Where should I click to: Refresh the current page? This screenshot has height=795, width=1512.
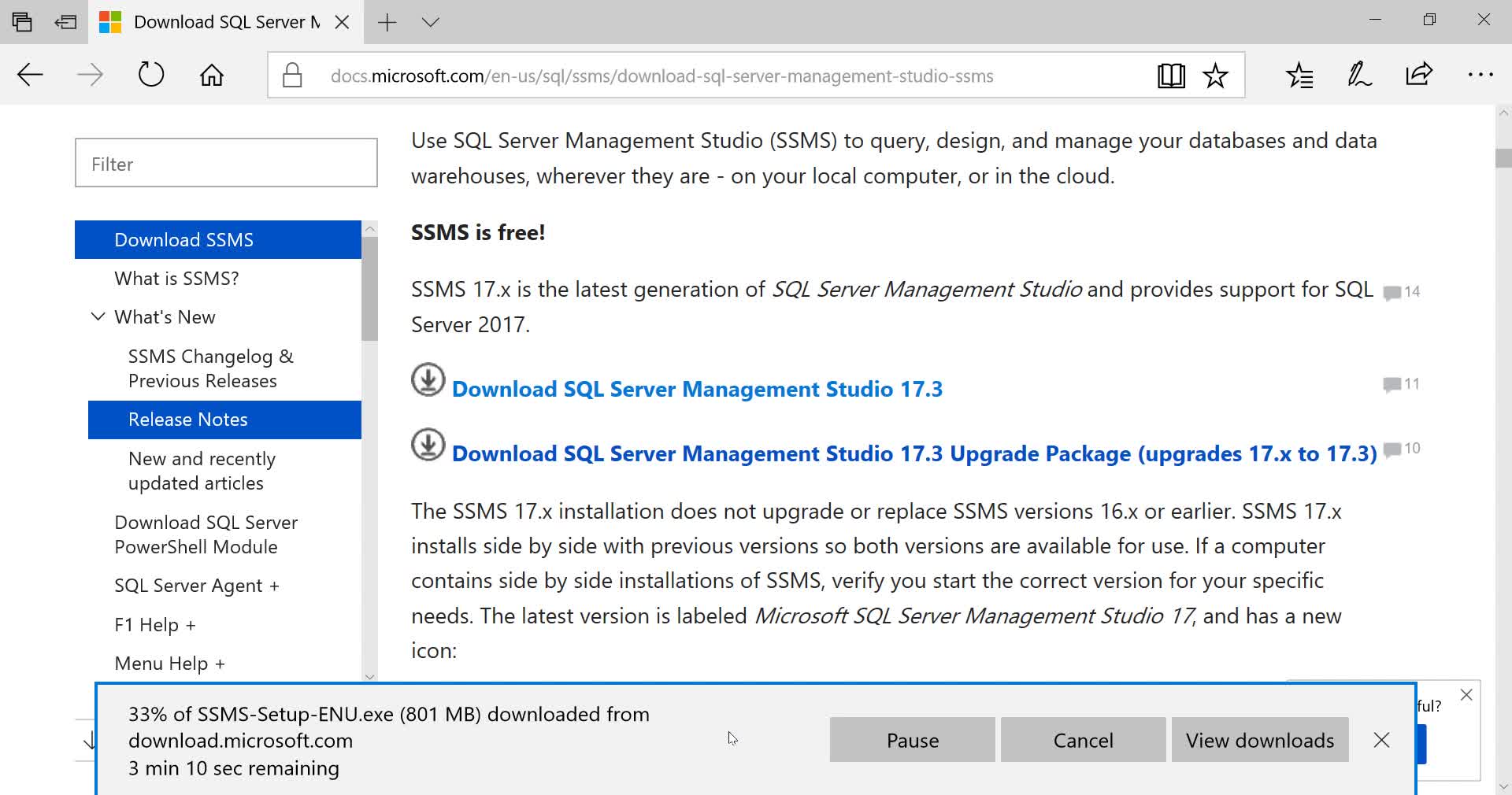[x=150, y=75]
